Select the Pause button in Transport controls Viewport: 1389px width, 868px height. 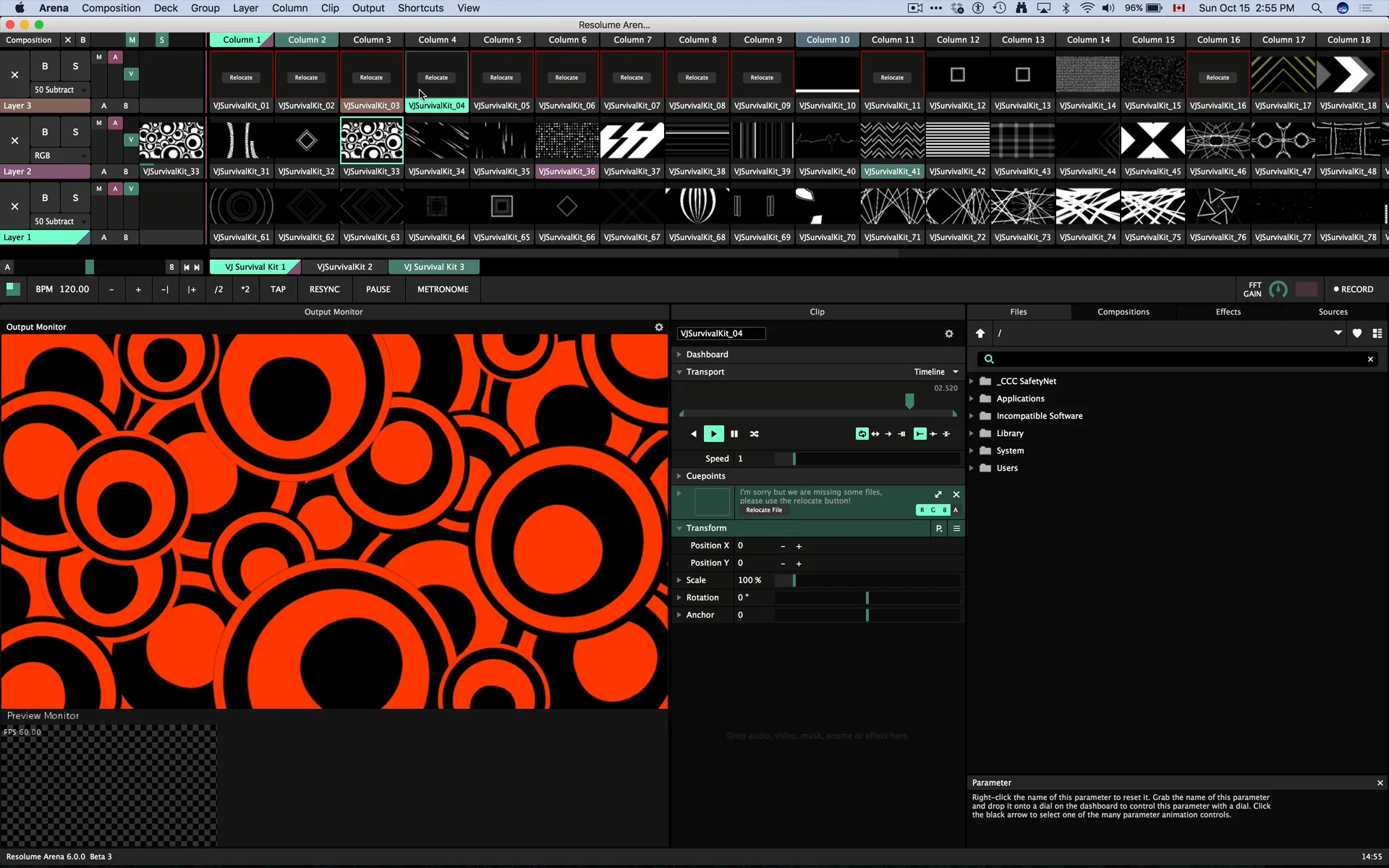click(x=734, y=433)
